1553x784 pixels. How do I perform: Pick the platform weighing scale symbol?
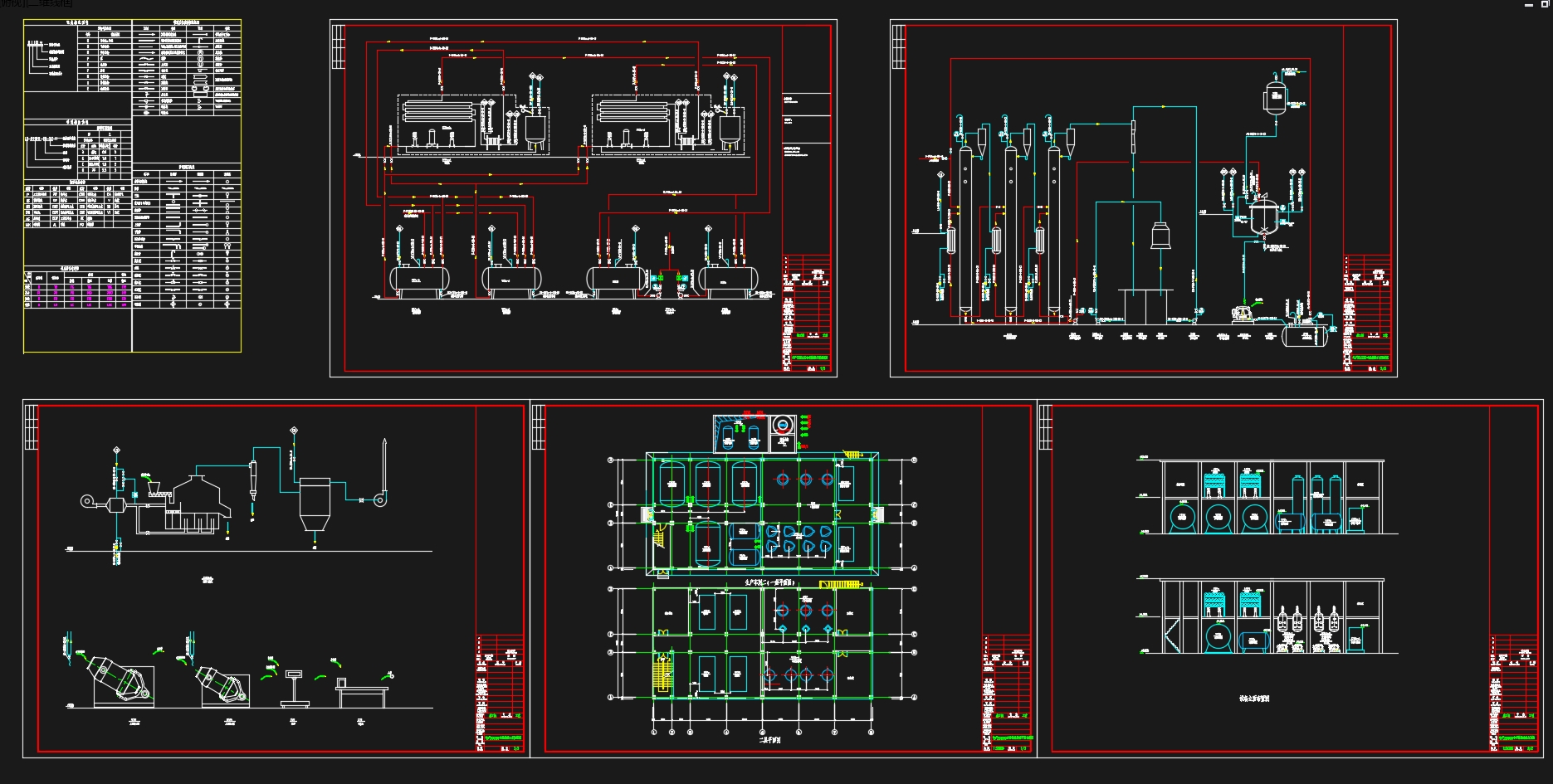(x=294, y=689)
